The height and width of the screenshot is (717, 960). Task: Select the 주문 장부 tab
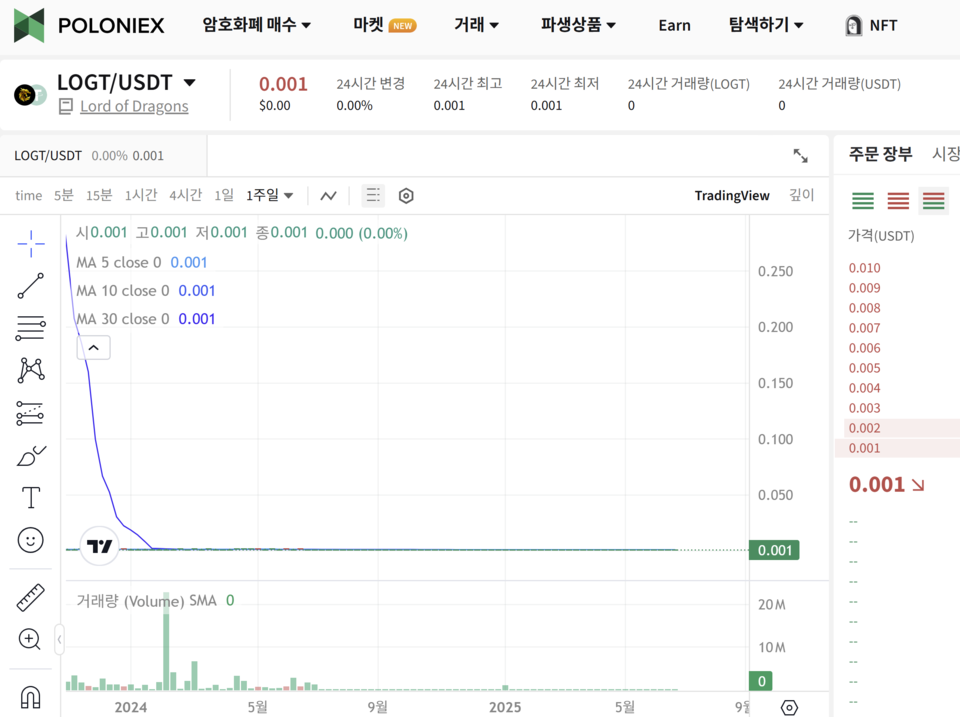pos(880,154)
